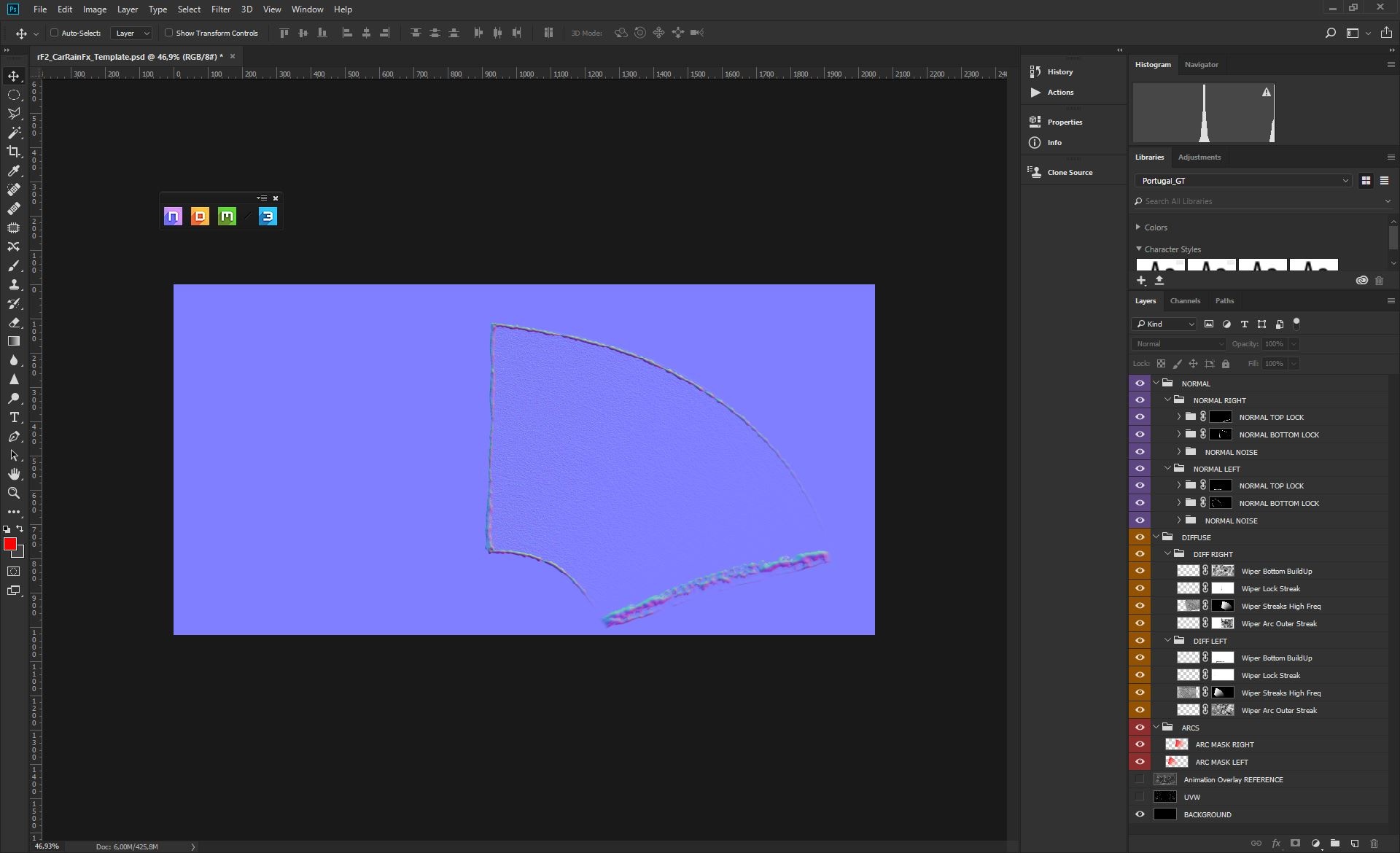Select the Hand tool
The height and width of the screenshot is (853, 1400).
click(14, 474)
